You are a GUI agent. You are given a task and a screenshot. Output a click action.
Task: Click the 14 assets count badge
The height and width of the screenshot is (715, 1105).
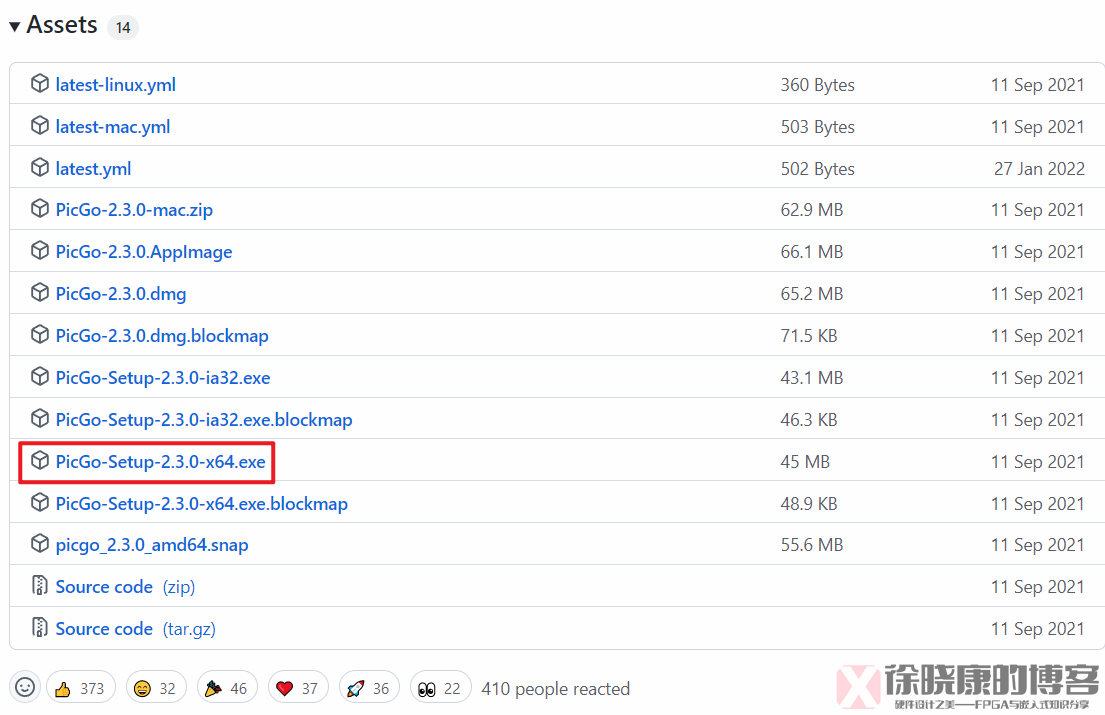coord(123,27)
